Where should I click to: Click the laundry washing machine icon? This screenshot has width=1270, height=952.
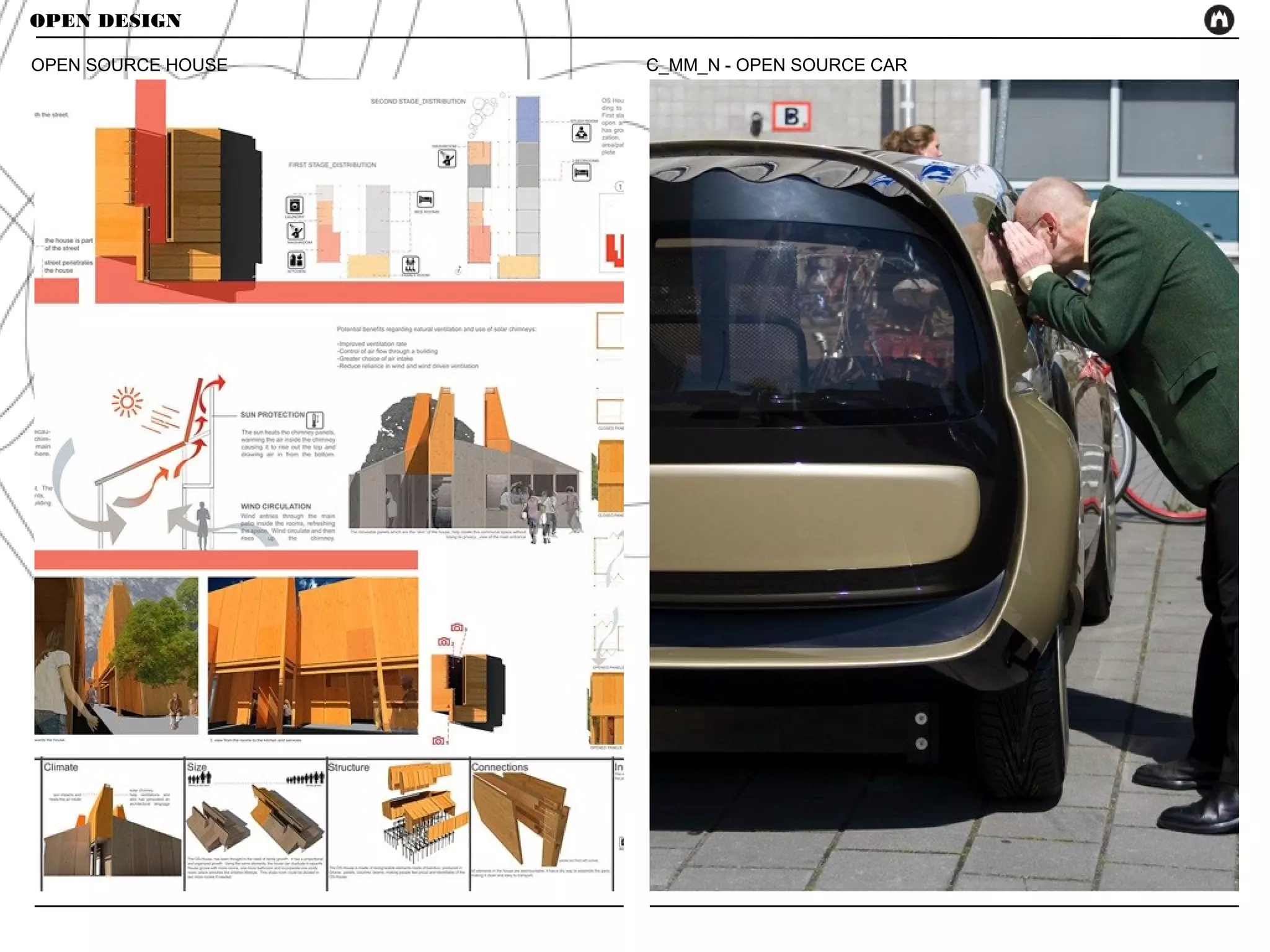tap(295, 205)
